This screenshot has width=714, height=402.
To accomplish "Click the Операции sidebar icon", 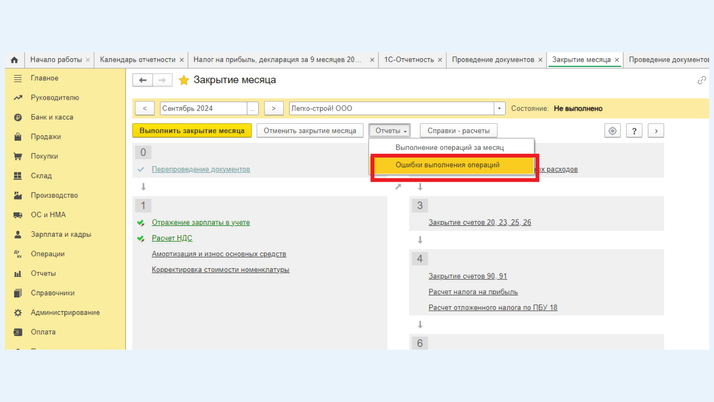I will pyautogui.click(x=18, y=254).
